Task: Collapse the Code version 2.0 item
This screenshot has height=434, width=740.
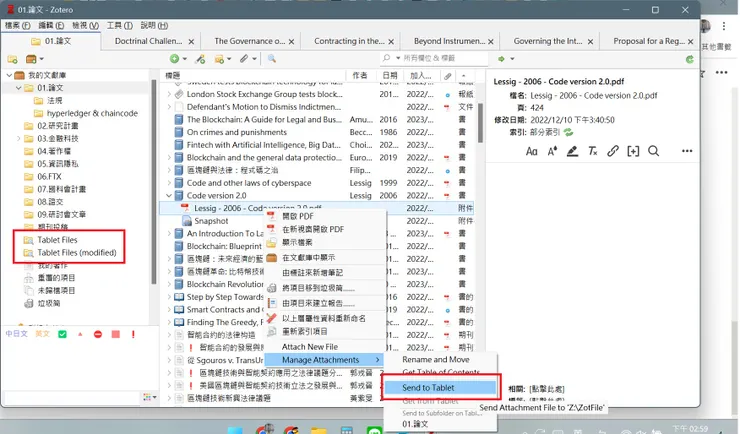Action: (x=169, y=195)
